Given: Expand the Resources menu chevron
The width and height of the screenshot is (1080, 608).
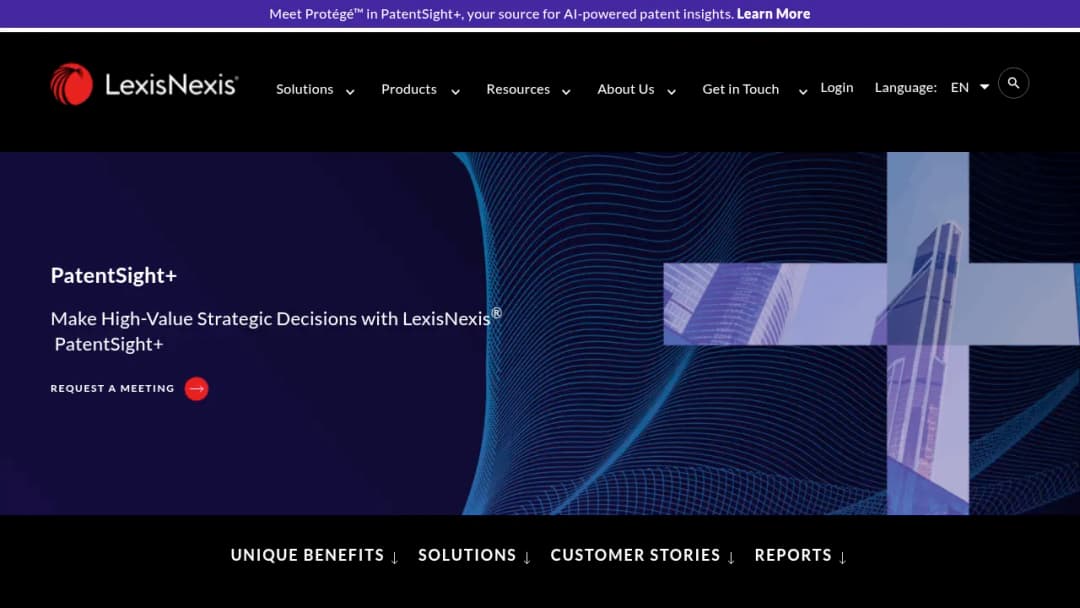Looking at the screenshot, I should click(566, 92).
